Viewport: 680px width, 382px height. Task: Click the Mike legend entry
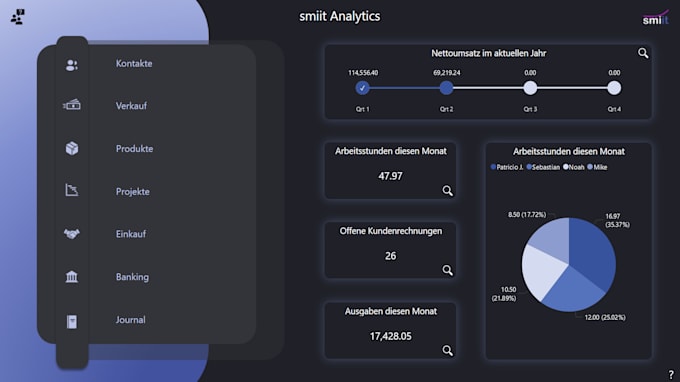click(x=597, y=167)
